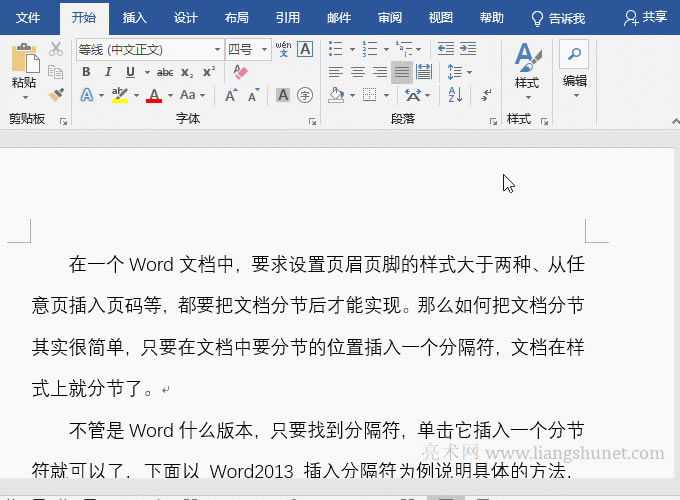Click the subscript x₂ icon
Screen dimensions: 680x500
(188, 72)
